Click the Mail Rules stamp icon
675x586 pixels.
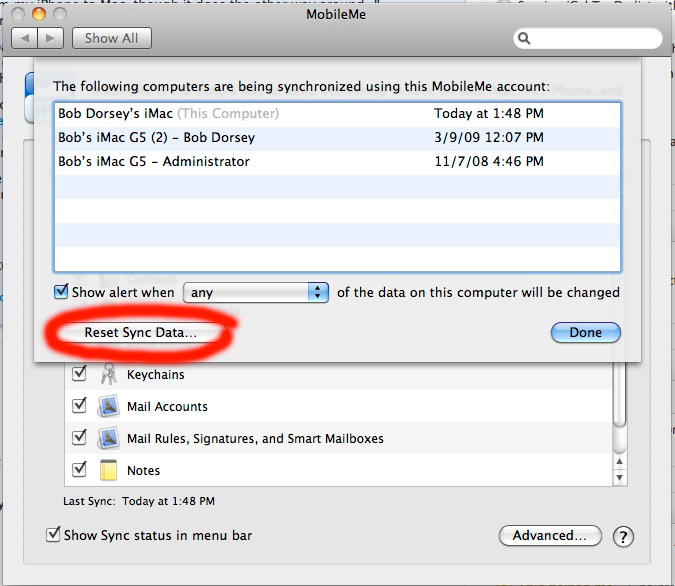[108, 438]
